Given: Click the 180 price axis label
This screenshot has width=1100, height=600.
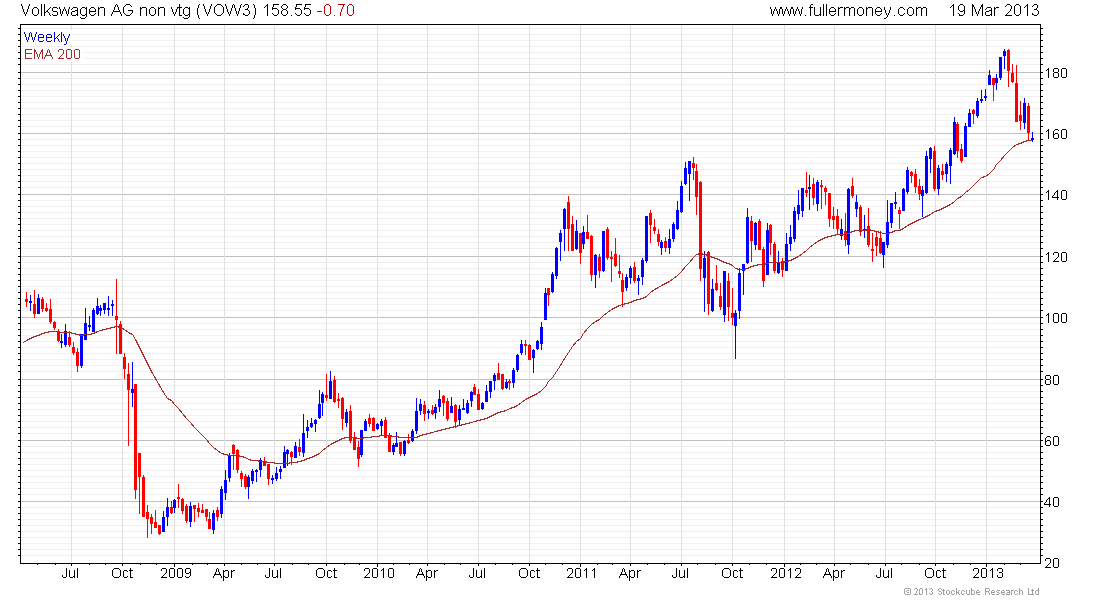Looking at the screenshot, I should pyautogui.click(x=1056, y=73).
